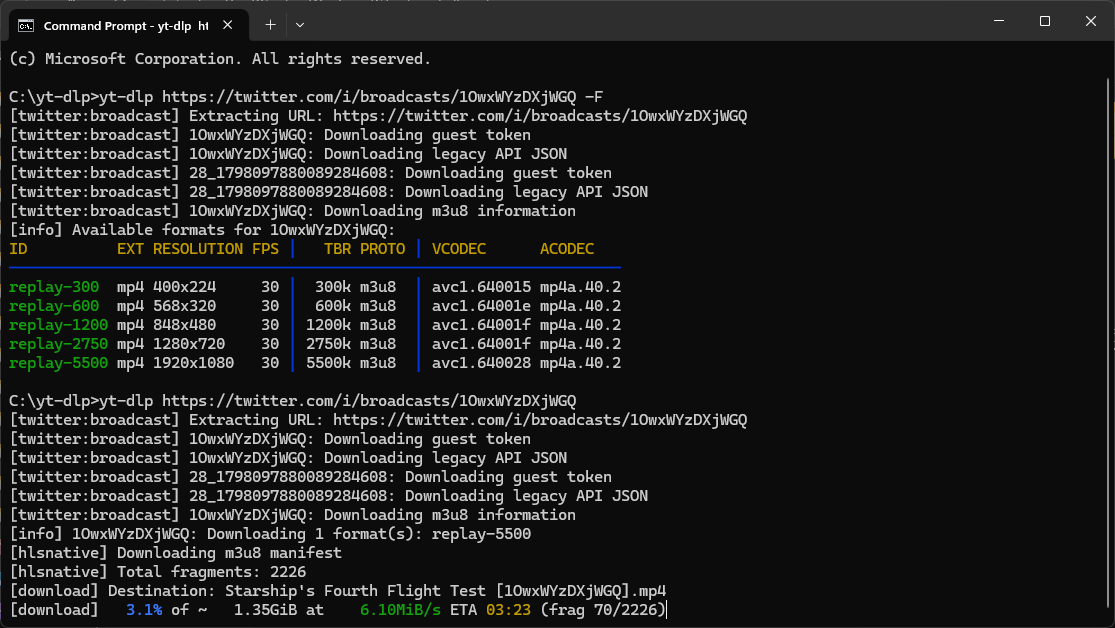Viewport: 1115px width, 628px height.
Task: Click the replay-5500 format ID in table
Action: [x=58, y=363]
